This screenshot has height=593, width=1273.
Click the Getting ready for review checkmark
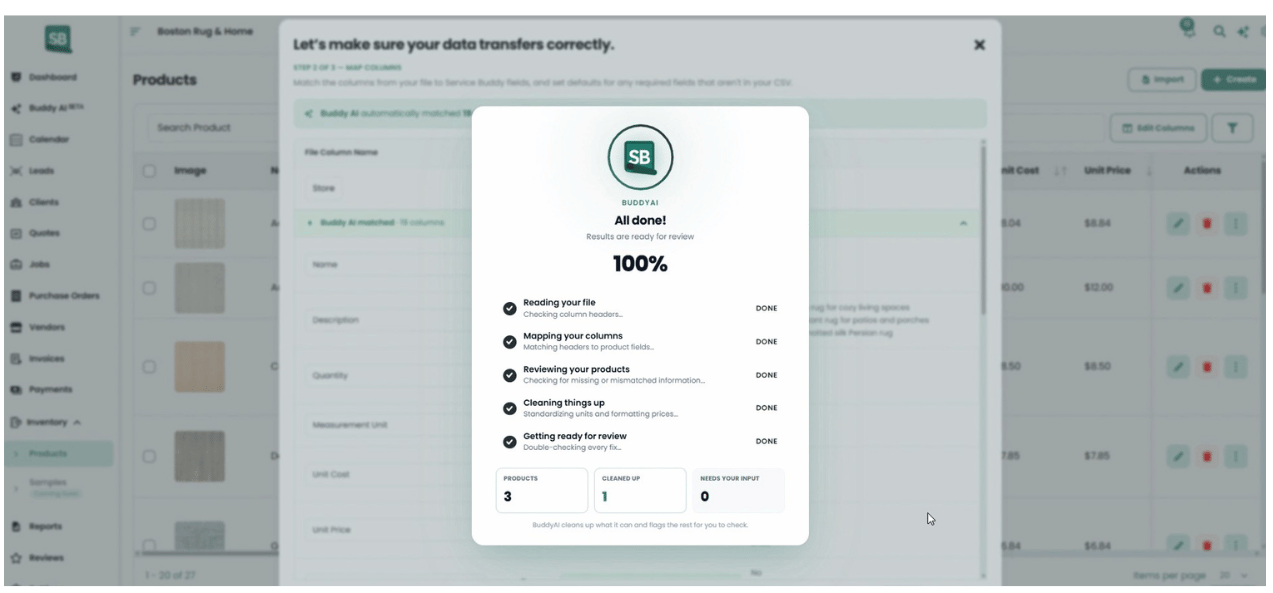coord(510,441)
